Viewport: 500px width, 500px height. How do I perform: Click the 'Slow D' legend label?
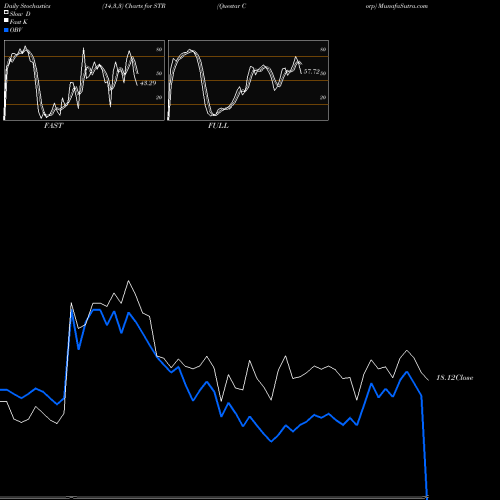point(20,14)
